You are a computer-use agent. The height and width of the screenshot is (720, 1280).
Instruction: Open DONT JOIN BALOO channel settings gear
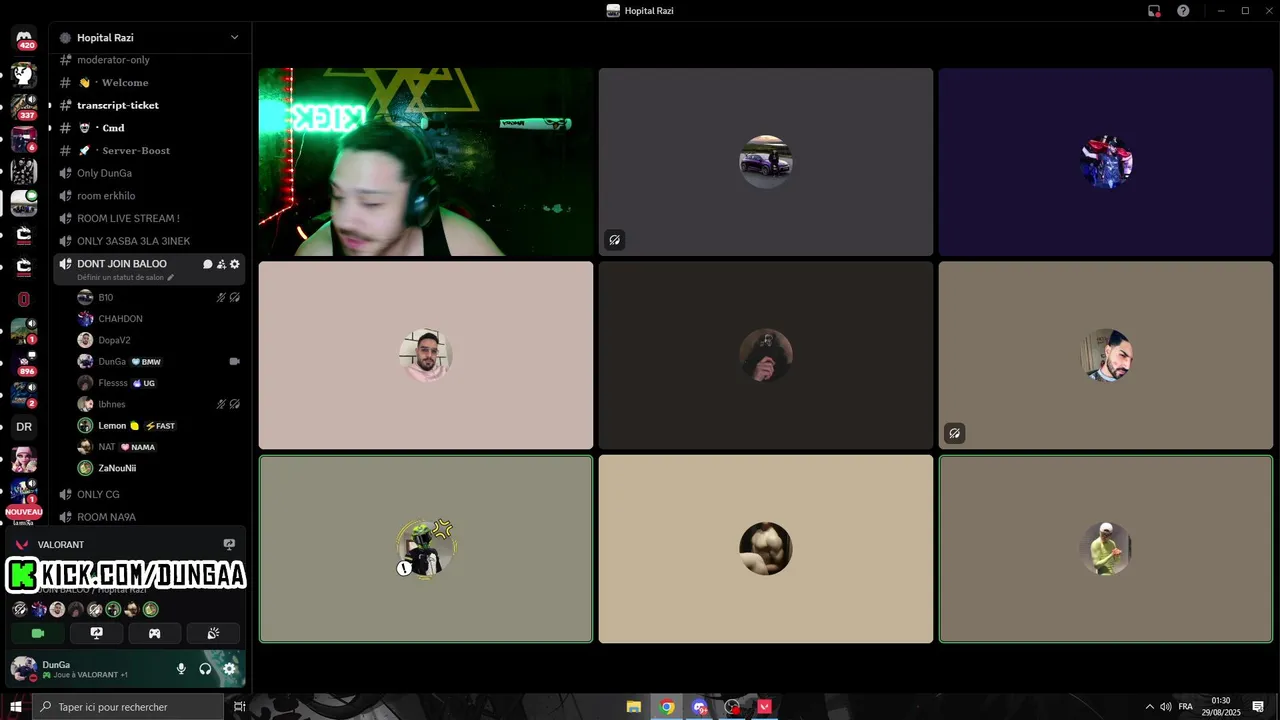235,264
